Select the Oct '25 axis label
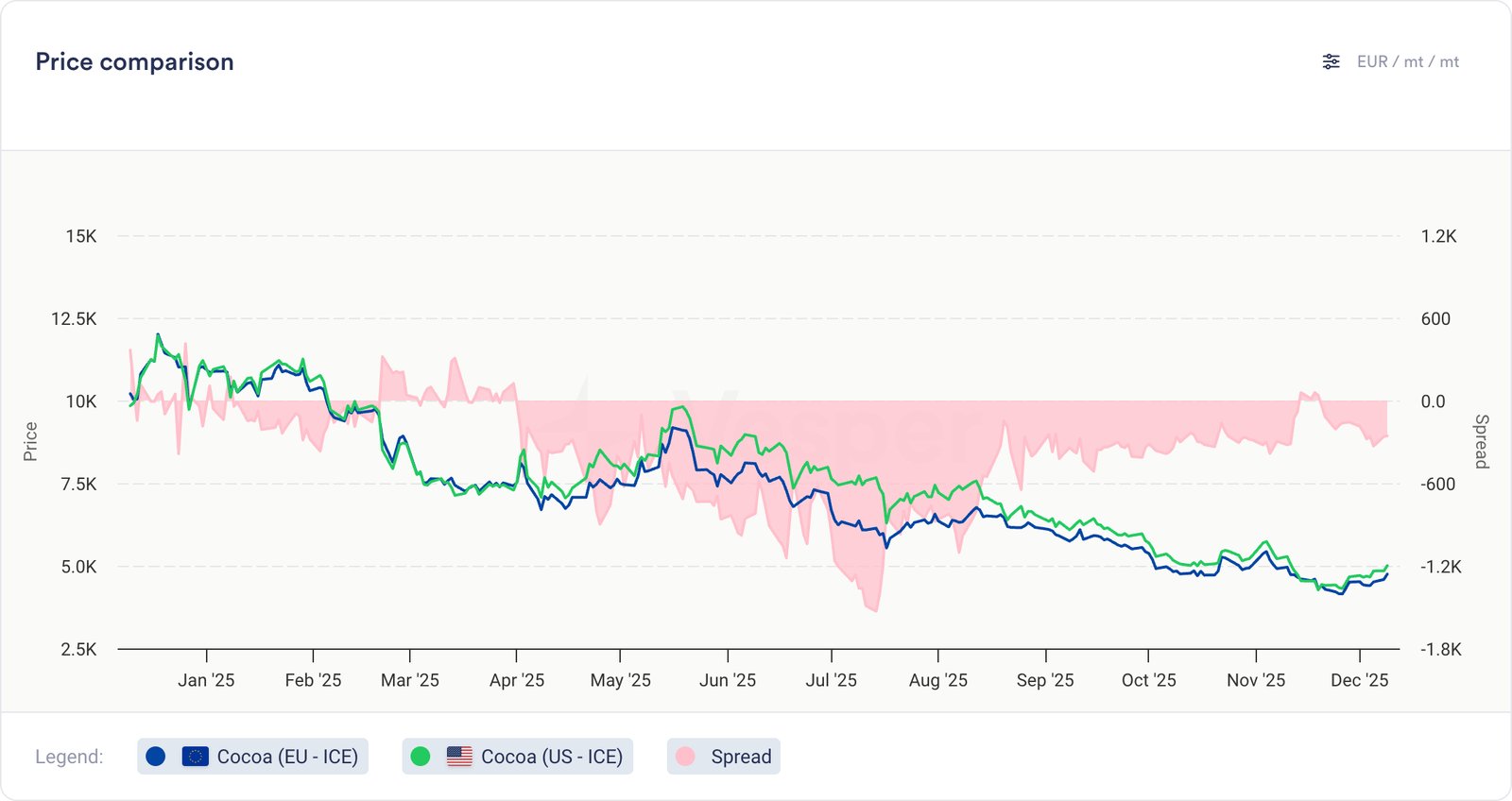Image resolution: width=1512 pixels, height=801 pixels. coord(1148,680)
